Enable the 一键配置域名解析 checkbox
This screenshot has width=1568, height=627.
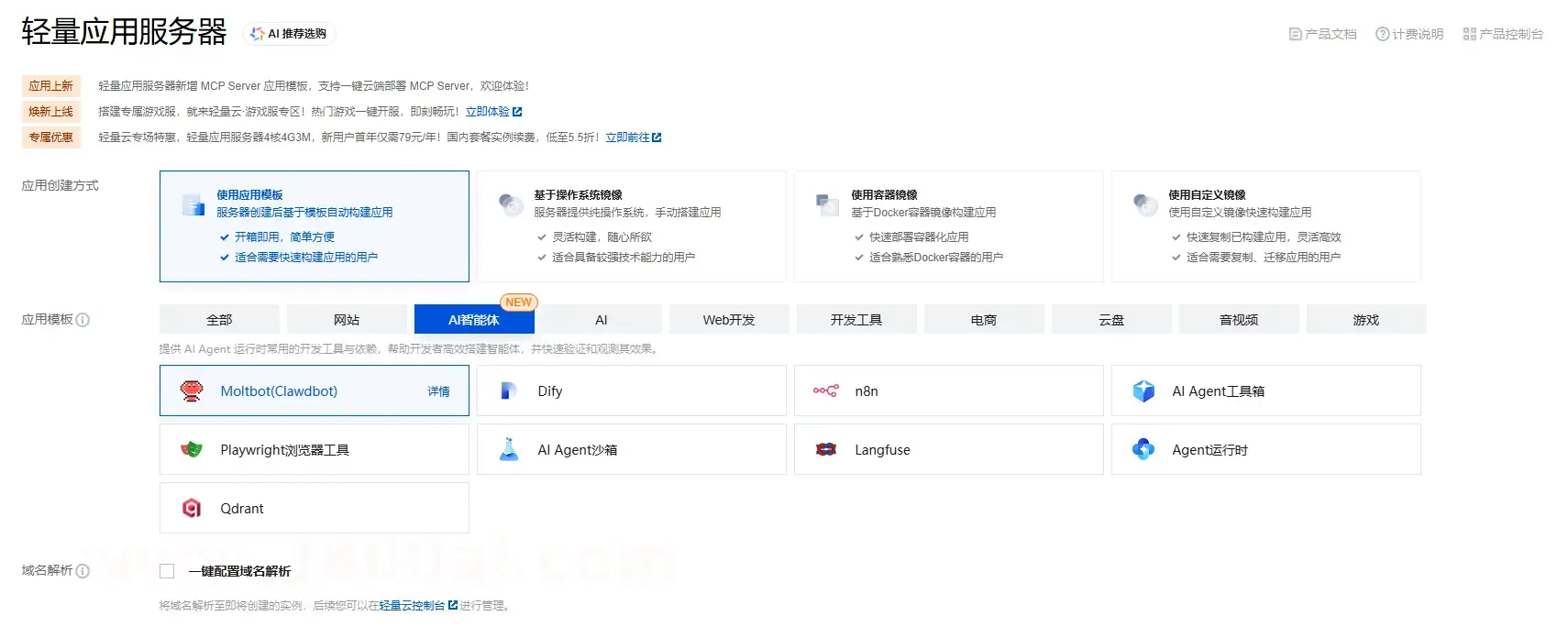(167, 571)
